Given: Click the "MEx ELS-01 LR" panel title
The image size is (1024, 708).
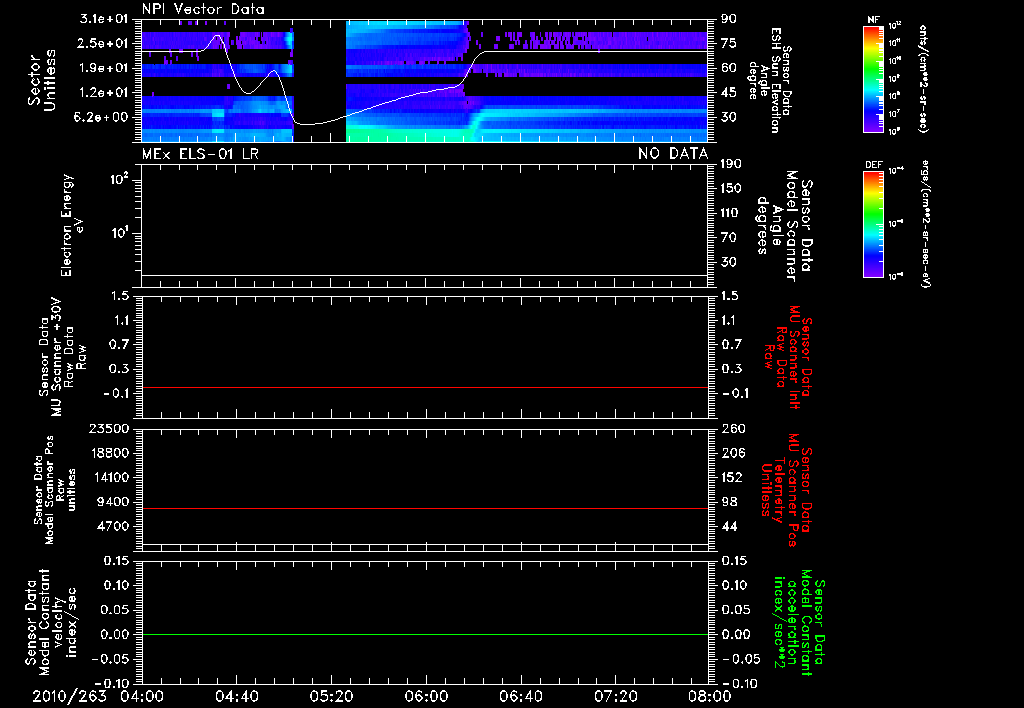Looking at the screenshot, I should [x=200, y=153].
